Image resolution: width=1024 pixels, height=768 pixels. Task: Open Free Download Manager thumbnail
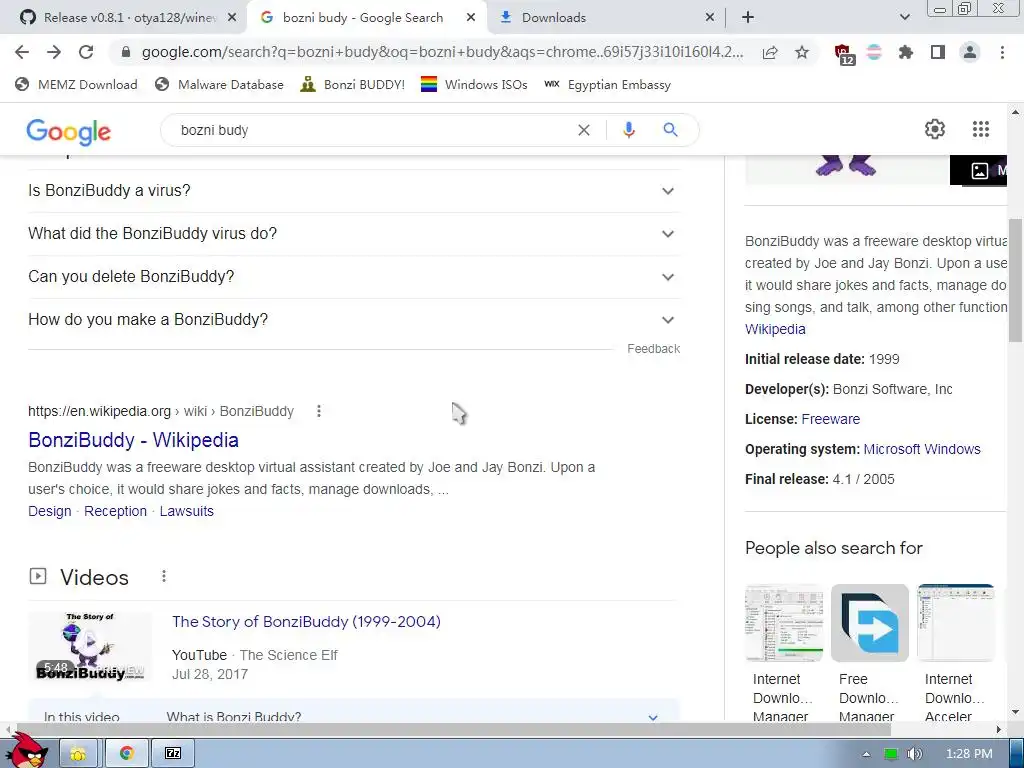pos(869,622)
